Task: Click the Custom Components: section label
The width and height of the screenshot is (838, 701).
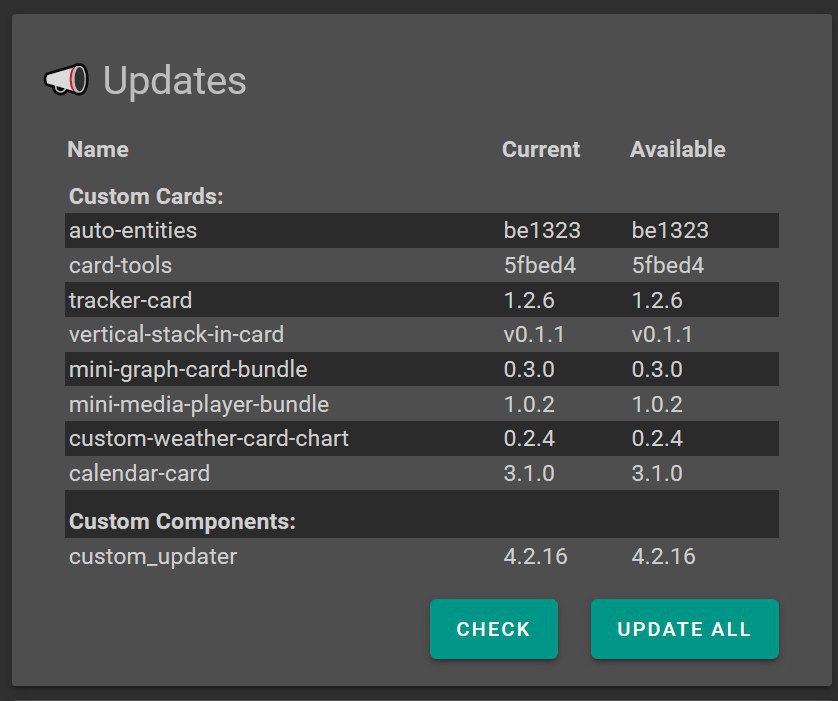Action: coord(182,521)
